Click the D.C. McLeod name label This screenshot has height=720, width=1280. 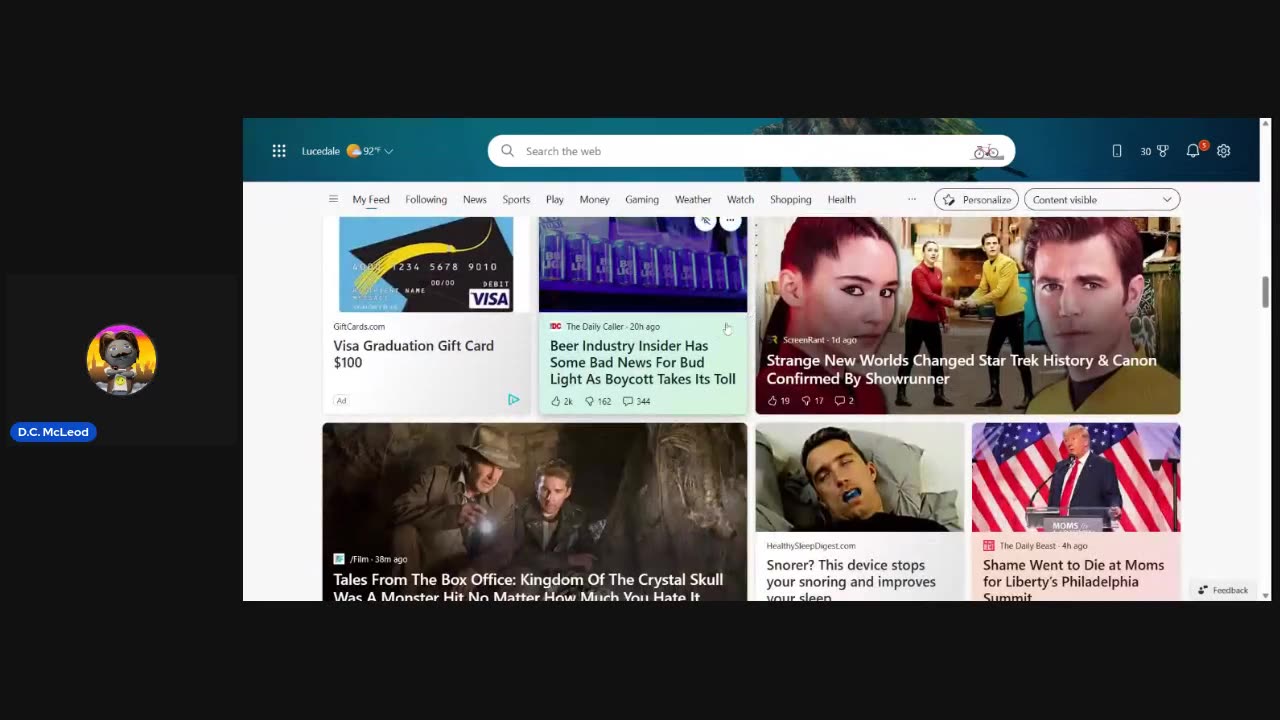pos(53,432)
